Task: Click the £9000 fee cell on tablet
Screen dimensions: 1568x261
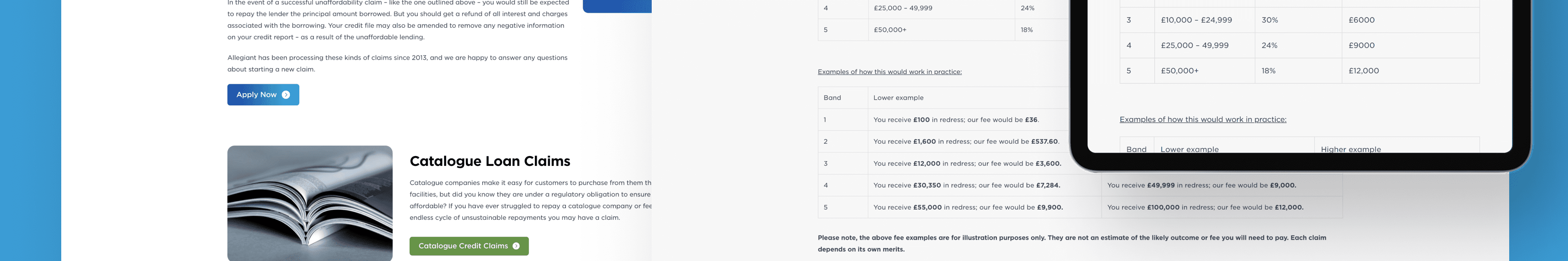Action: pyautogui.click(x=1361, y=46)
